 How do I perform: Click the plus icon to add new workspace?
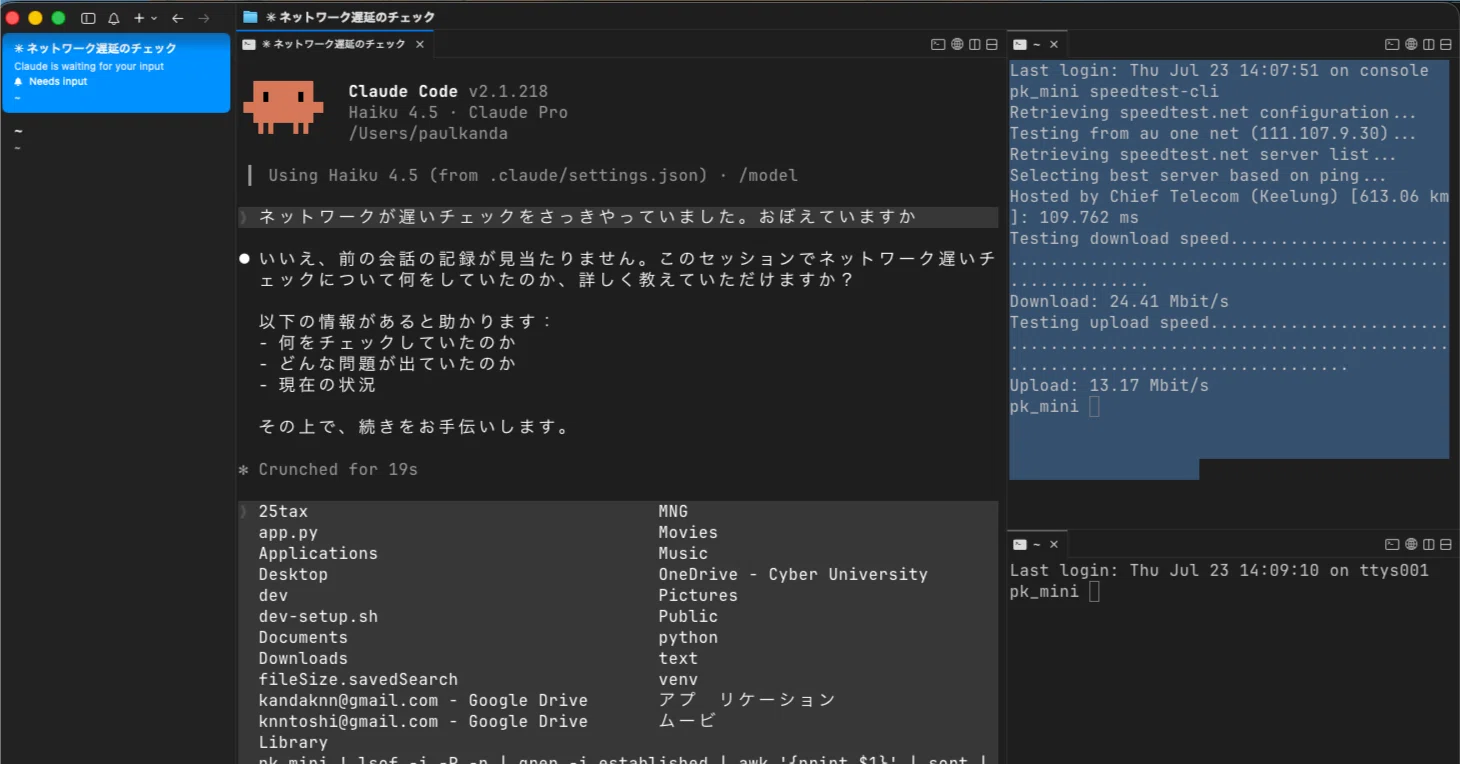pos(140,18)
